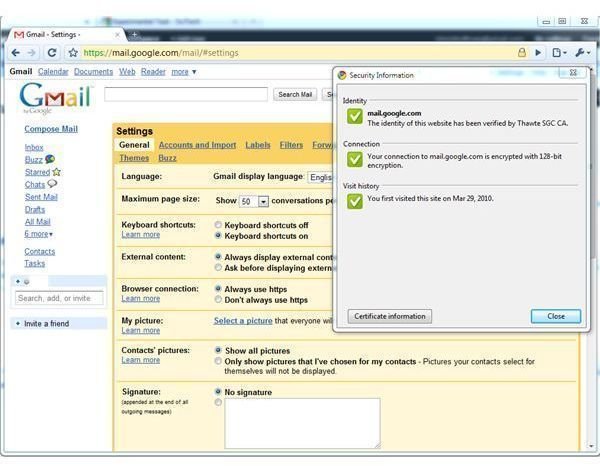Reload the Gmail settings page
This screenshot has width=600, height=466.
click(52, 52)
